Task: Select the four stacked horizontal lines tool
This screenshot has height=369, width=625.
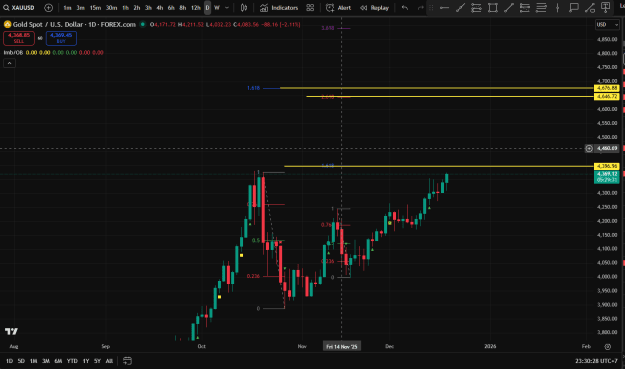Action: coord(541,8)
